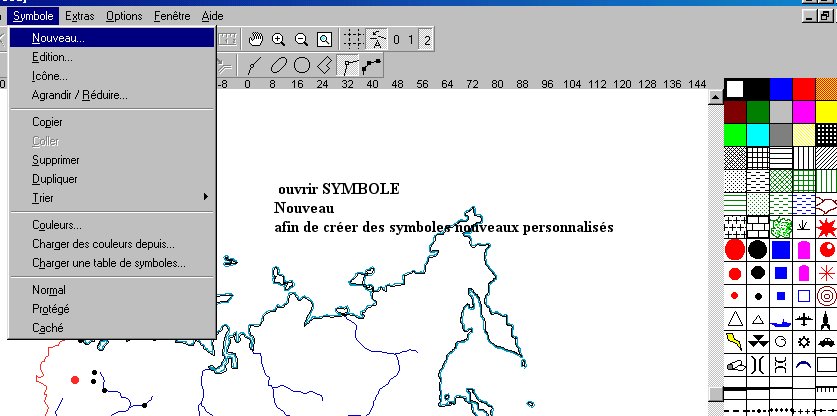Click Charger une table de symboles...
This screenshot has width=837, height=416.
pos(108,263)
